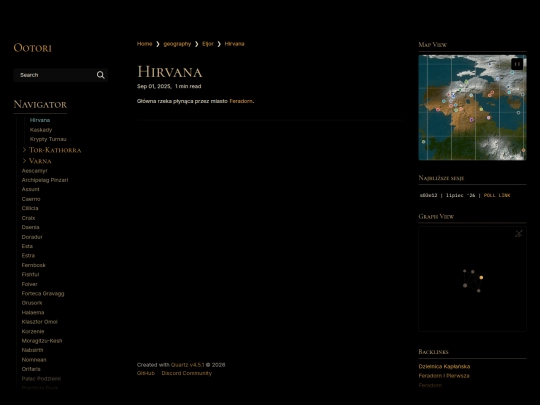Open Moragitzu-Kesh page
Image resolution: width=540 pixels, height=405 pixels.
42,341
